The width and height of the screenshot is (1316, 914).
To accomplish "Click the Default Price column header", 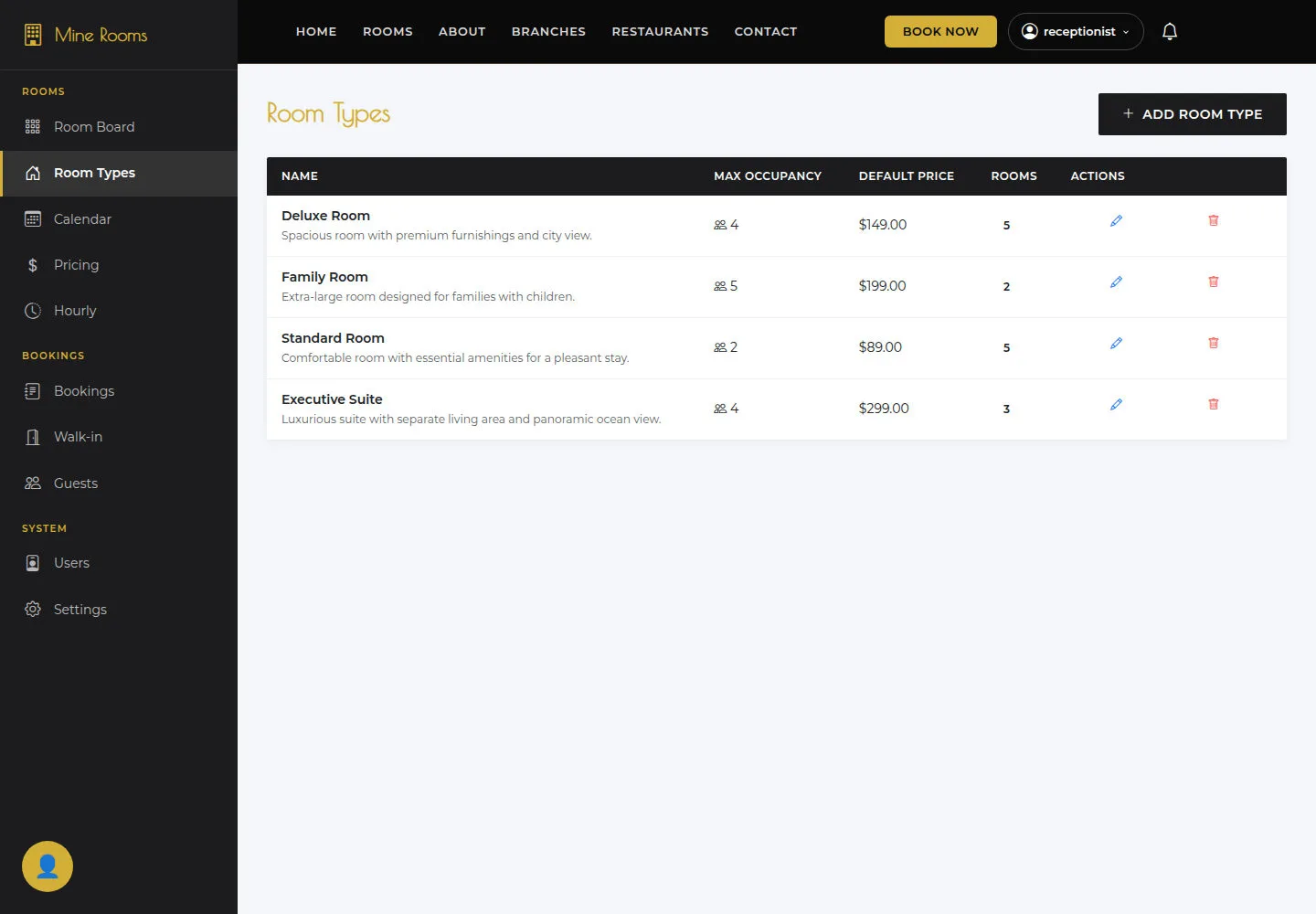I will (x=907, y=176).
